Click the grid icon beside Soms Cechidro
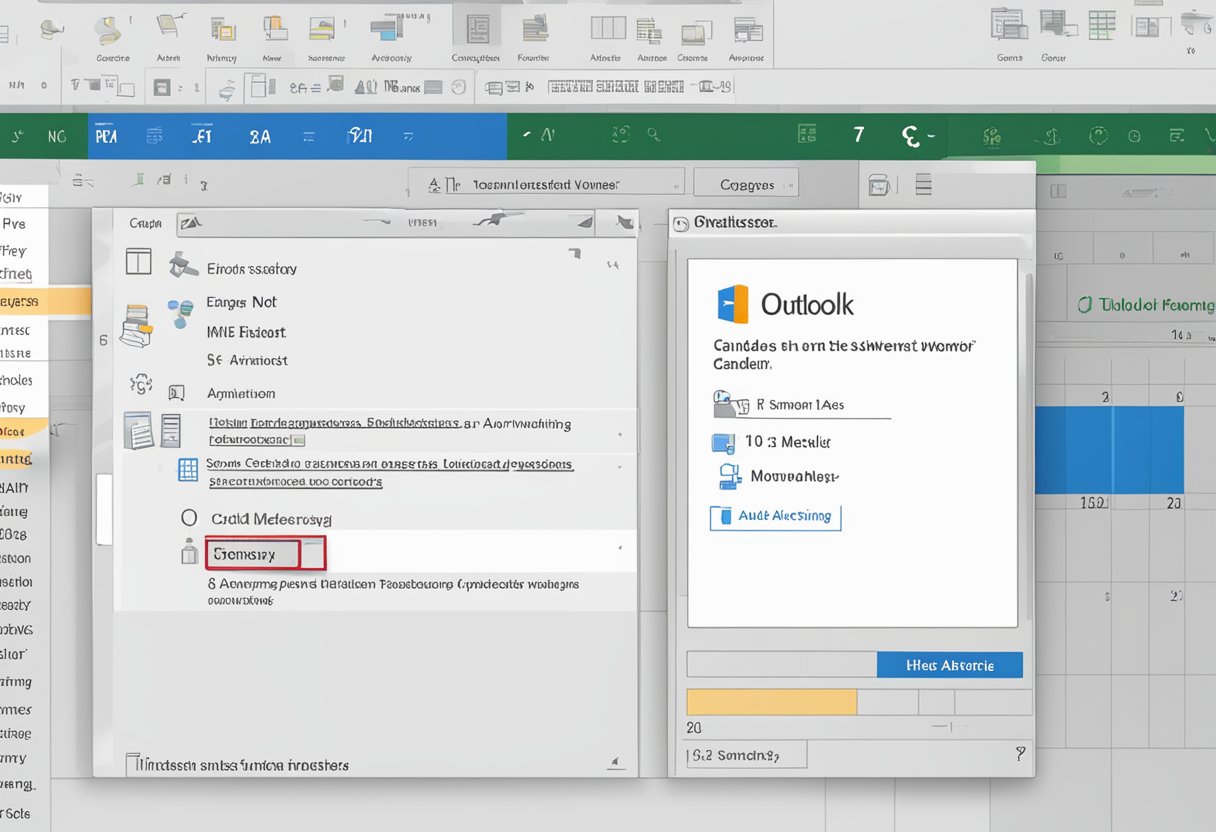 click(187, 470)
